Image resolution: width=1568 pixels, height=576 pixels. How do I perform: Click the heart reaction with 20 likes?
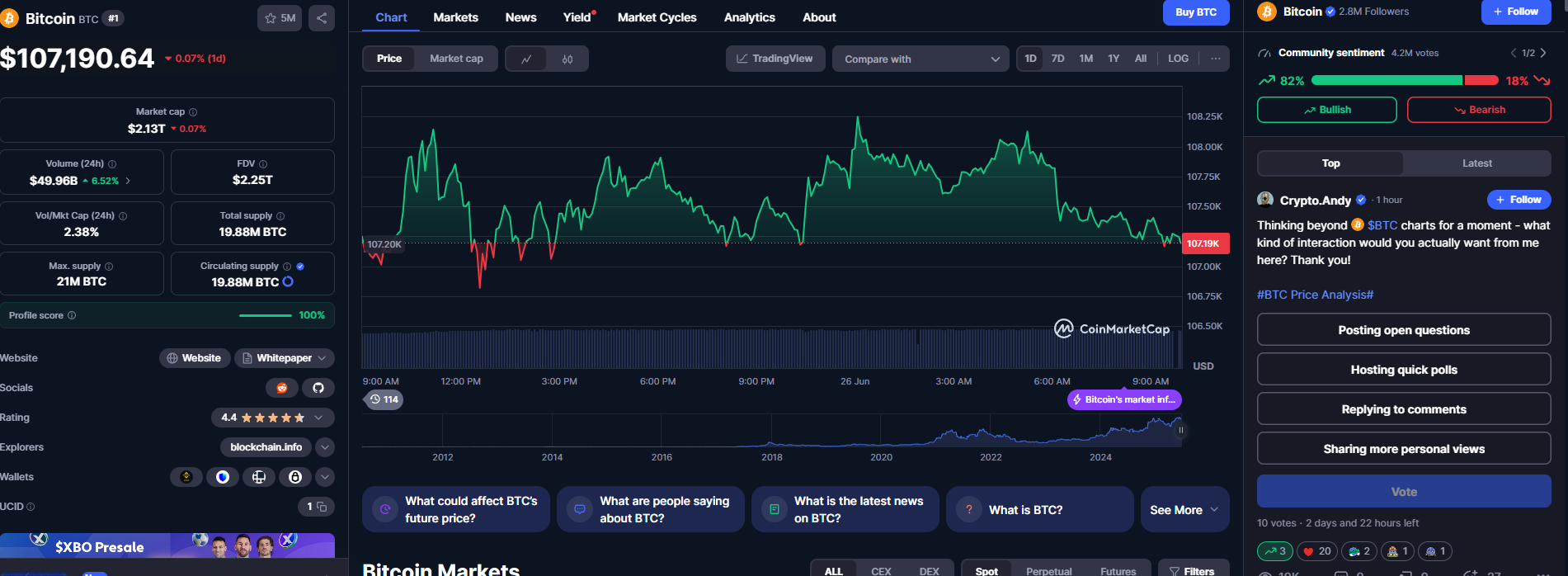[1317, 551]
